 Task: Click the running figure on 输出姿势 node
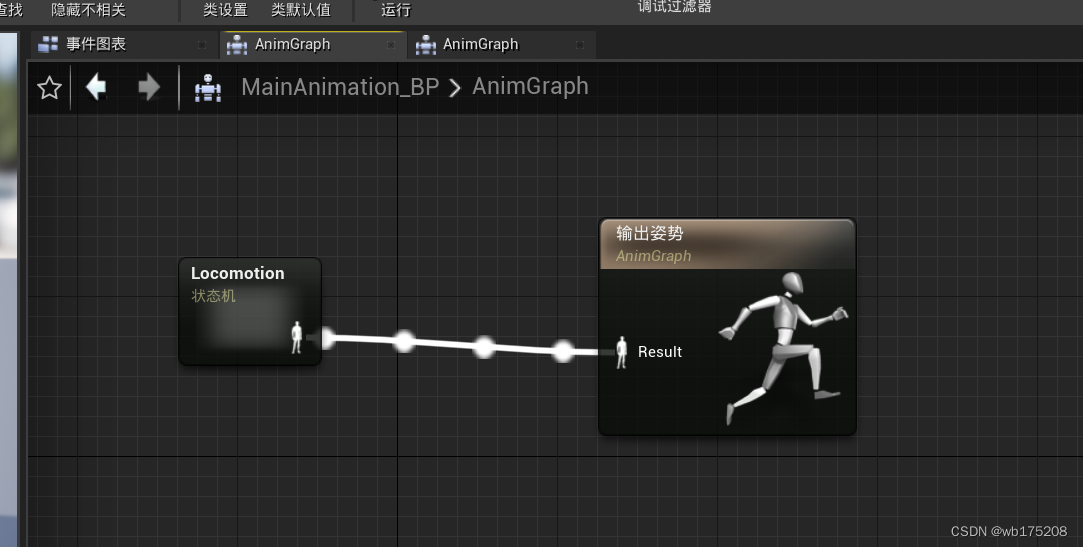[783, 349]
